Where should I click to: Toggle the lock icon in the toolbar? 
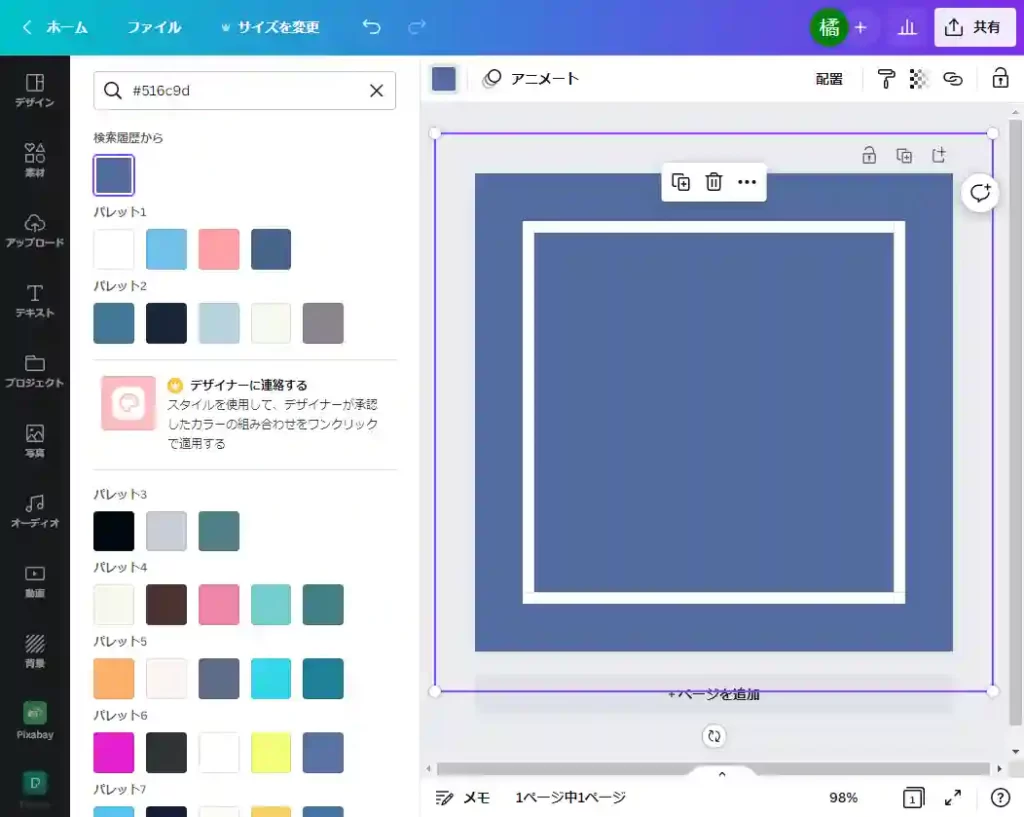point(1000,79)
